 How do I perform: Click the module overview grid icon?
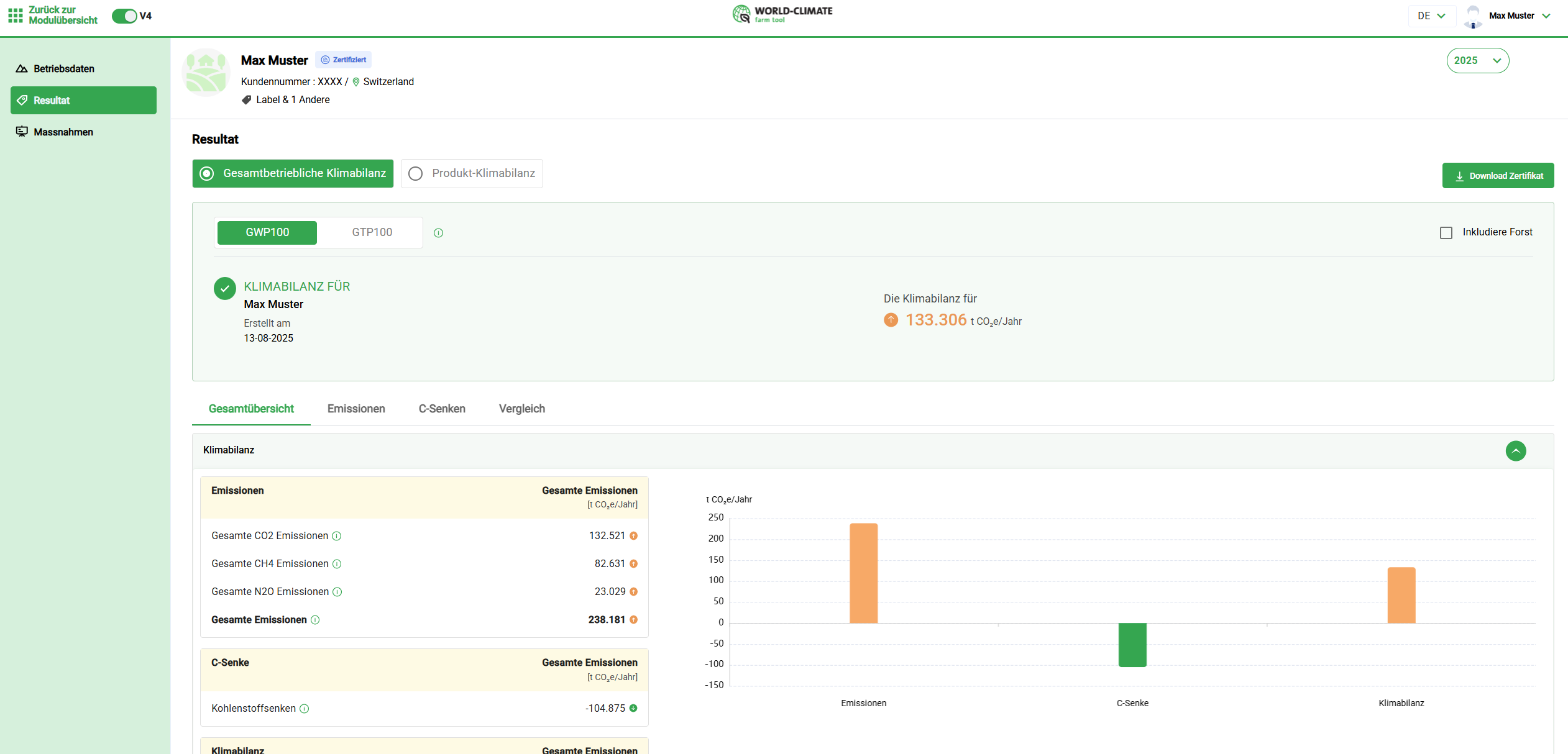click(x=15, y=16)
